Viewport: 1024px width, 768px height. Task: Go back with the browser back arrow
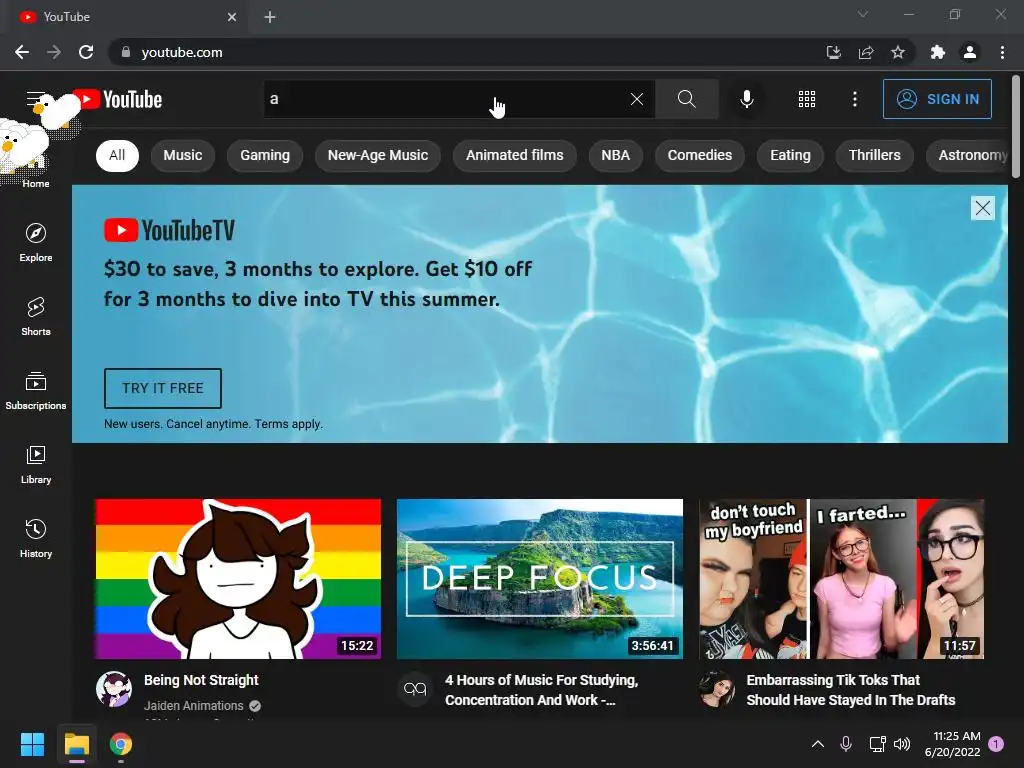click(22, 52)
